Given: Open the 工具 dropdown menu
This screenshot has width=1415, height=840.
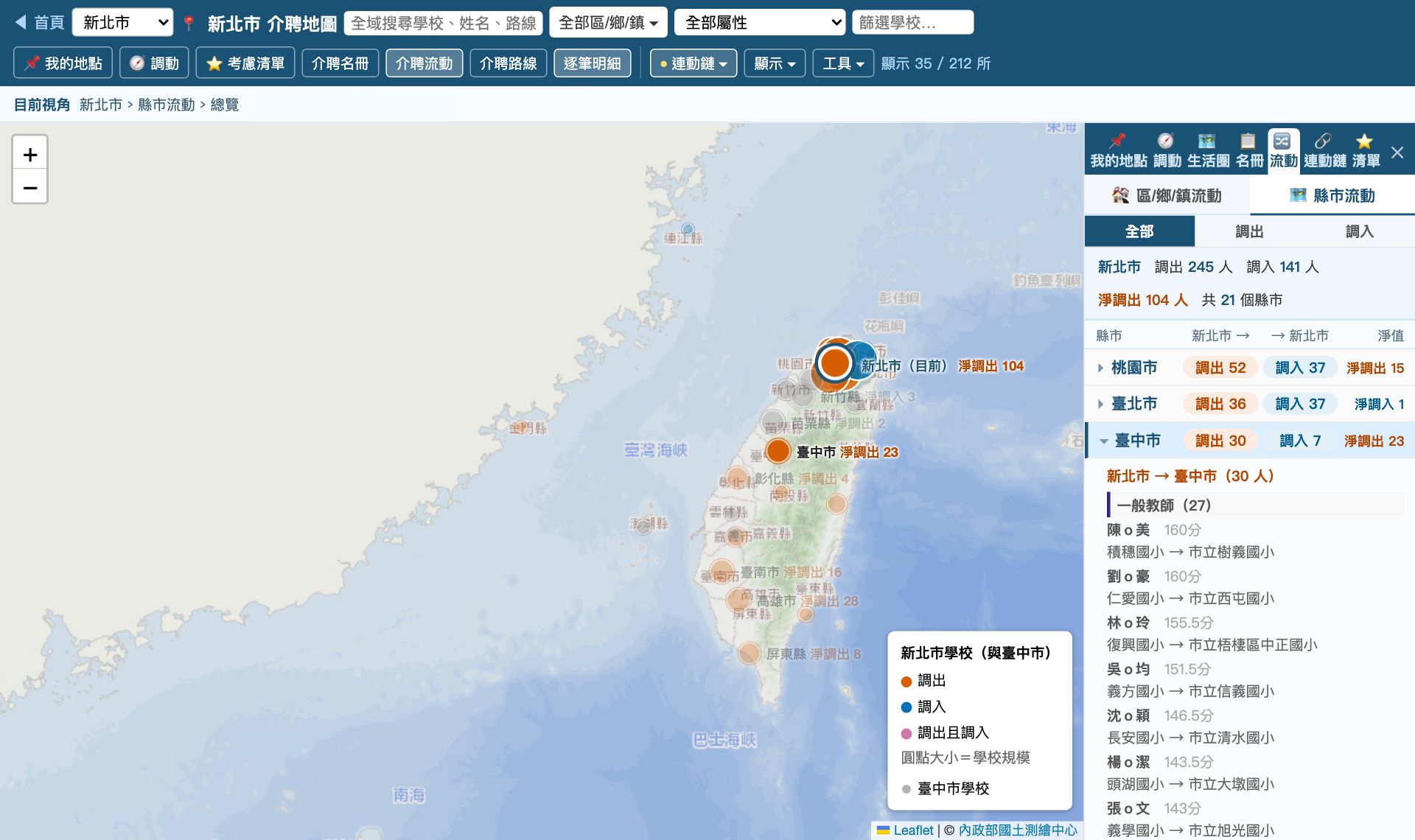Looking at the screenshot, I should tap(843, 63).
